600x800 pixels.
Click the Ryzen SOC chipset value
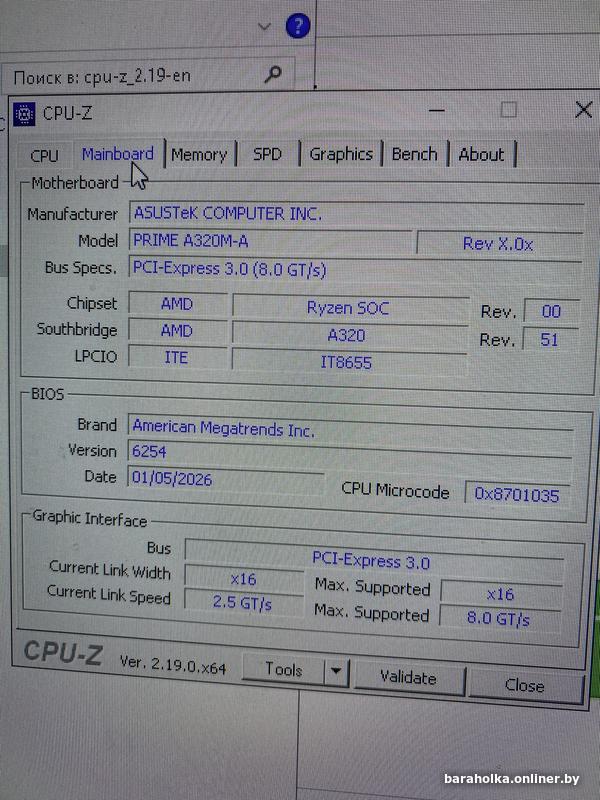click(350, 308)
